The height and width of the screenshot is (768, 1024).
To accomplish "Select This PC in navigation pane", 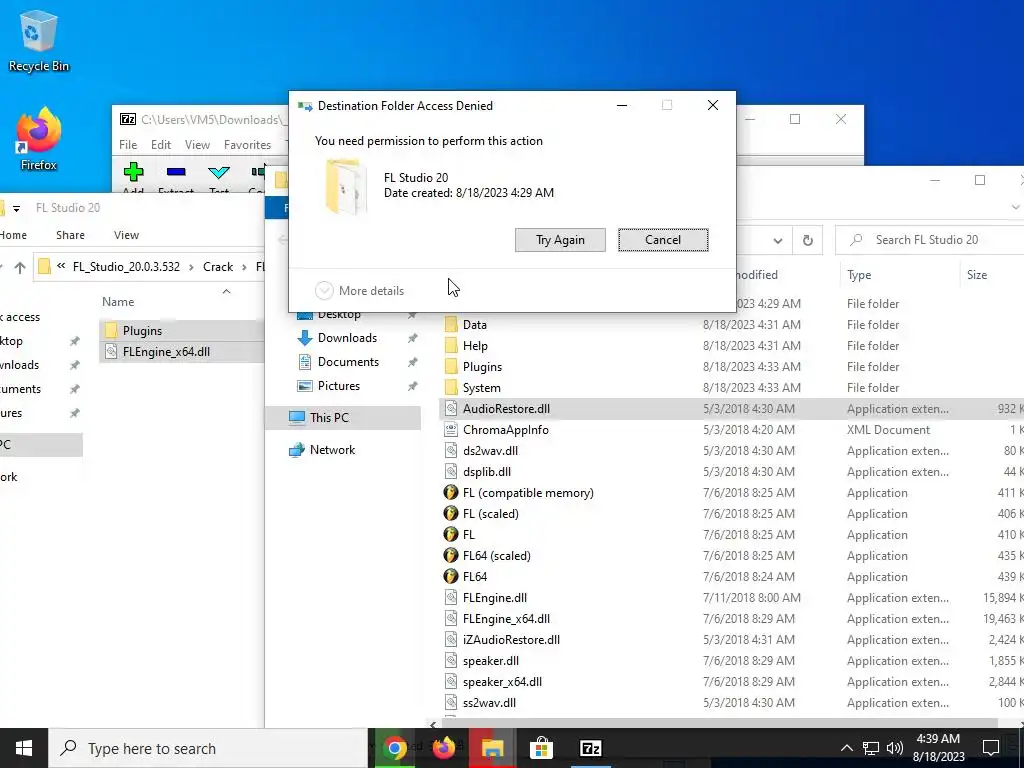I will (x=343, y=417).
